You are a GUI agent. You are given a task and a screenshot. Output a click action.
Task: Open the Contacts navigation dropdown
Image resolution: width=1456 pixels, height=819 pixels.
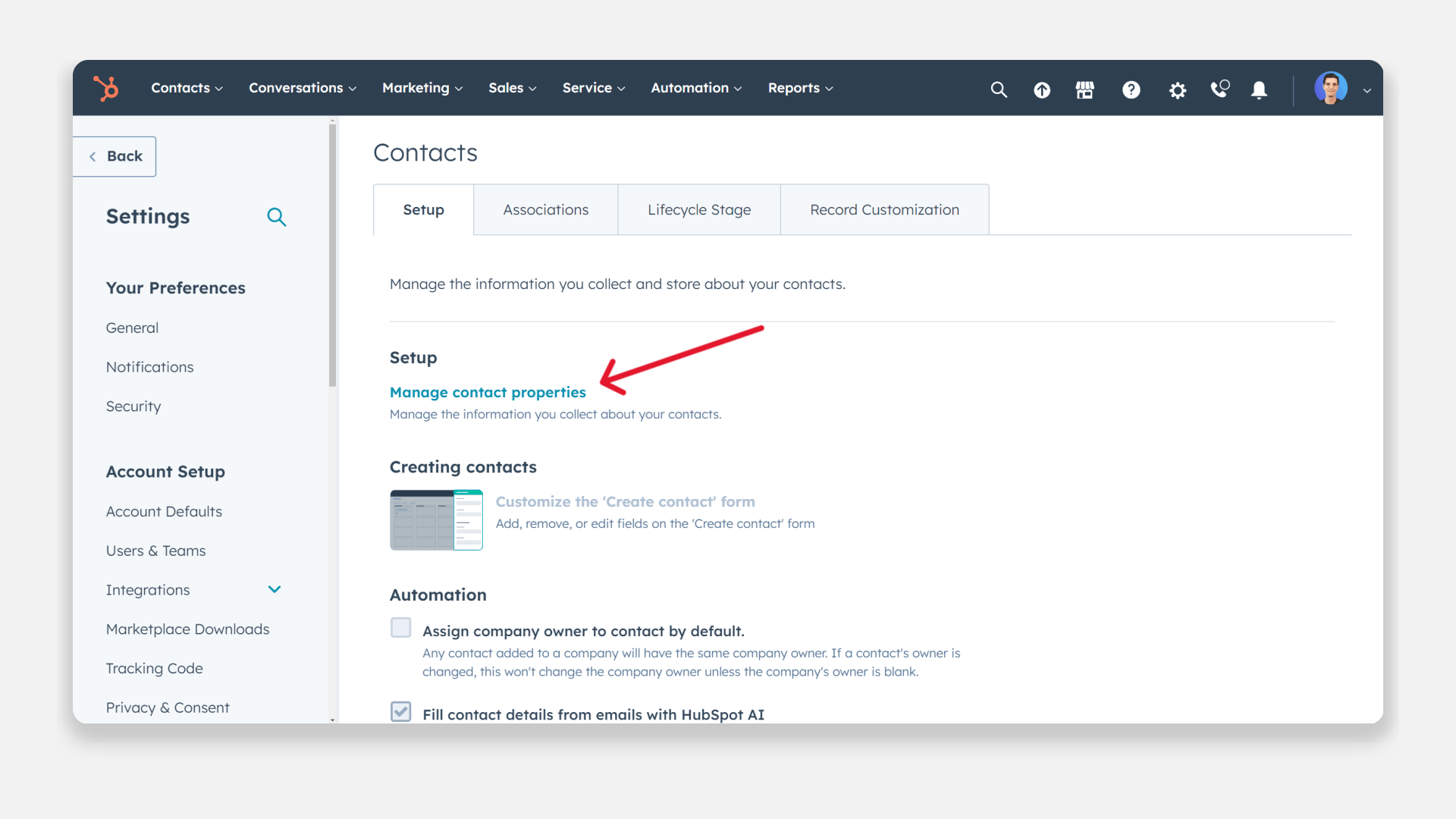coord(187,88)
